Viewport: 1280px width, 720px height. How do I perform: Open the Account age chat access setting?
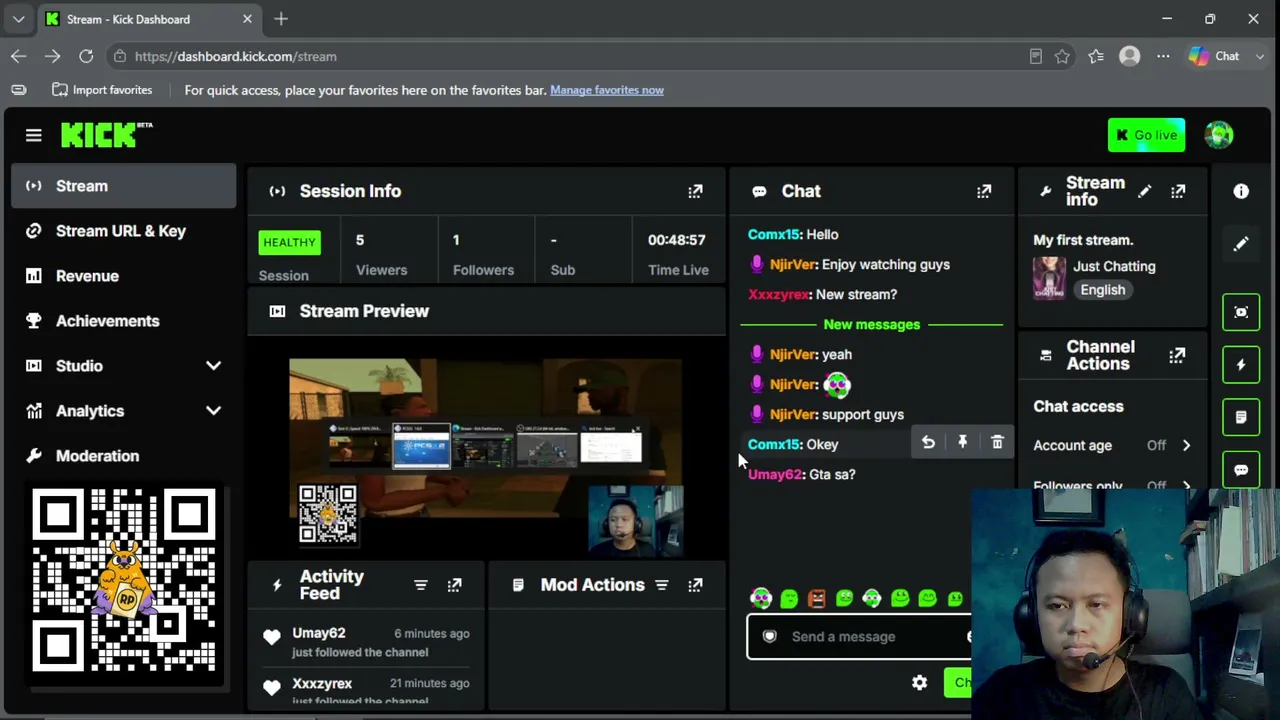point(1112,445)
